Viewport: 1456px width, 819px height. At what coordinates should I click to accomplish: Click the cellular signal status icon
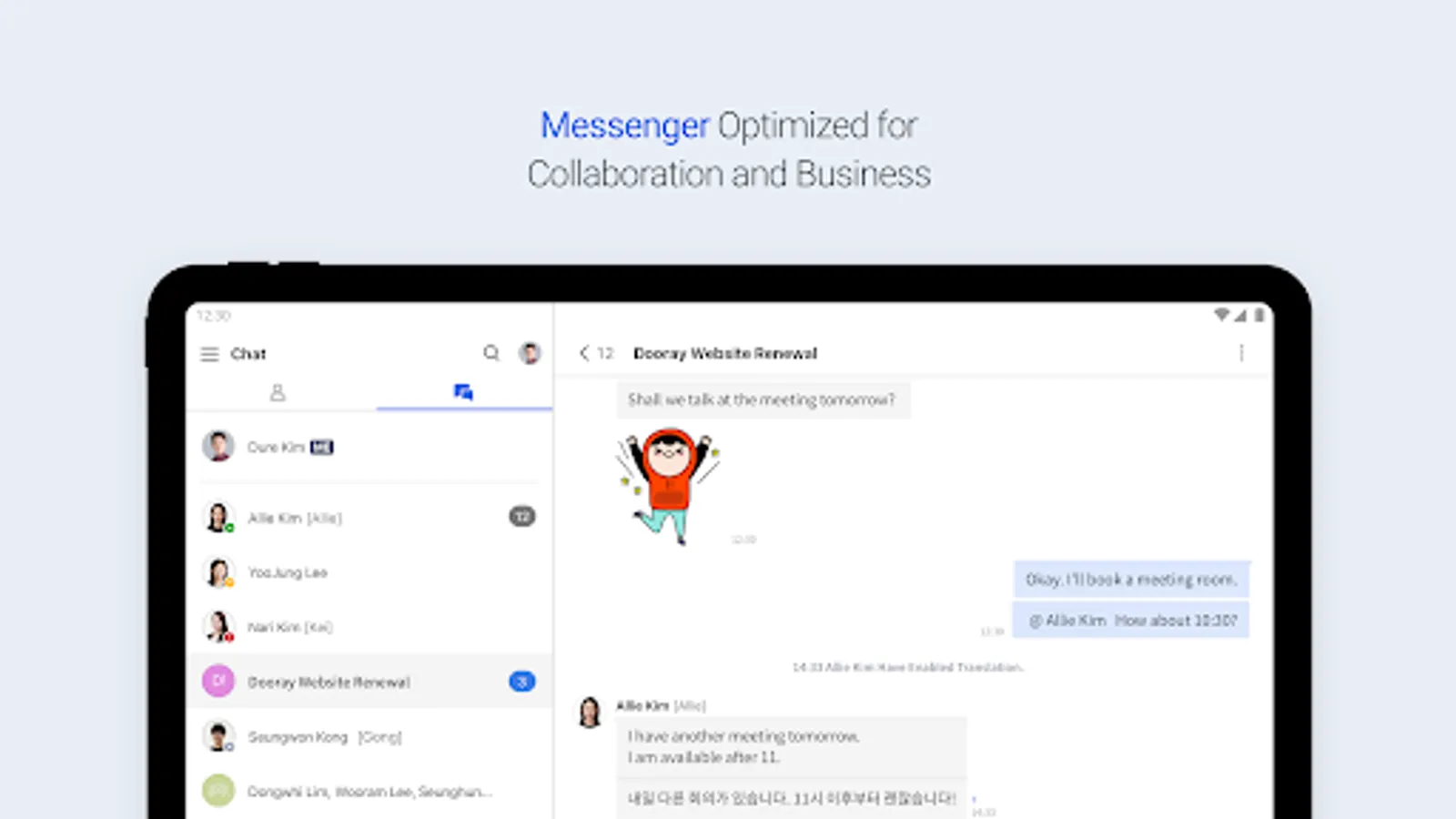[1240, 315]
